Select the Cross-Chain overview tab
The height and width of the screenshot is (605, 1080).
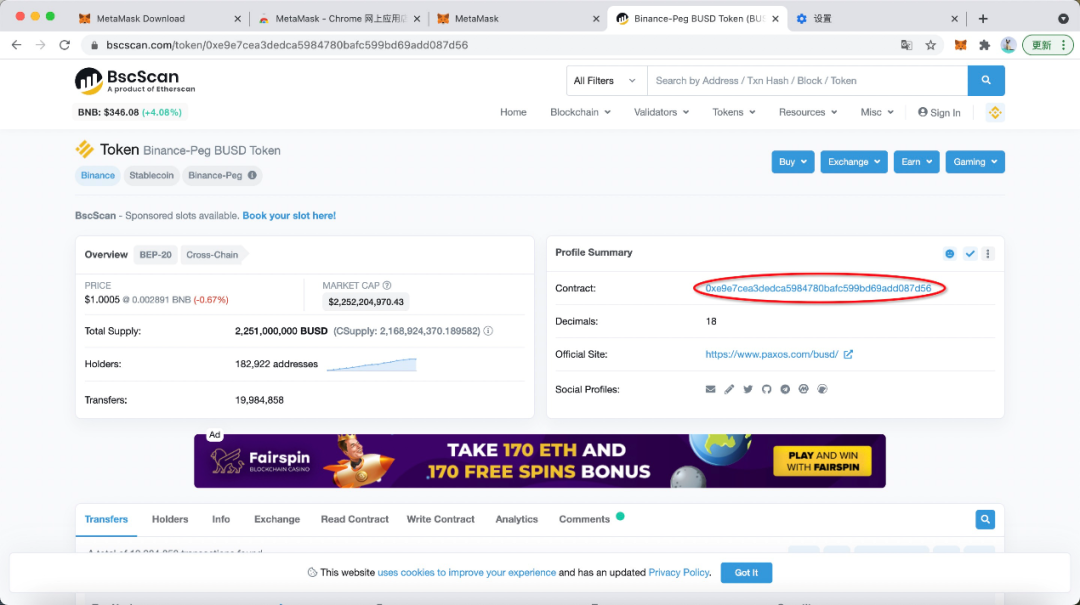coord(212,255)
